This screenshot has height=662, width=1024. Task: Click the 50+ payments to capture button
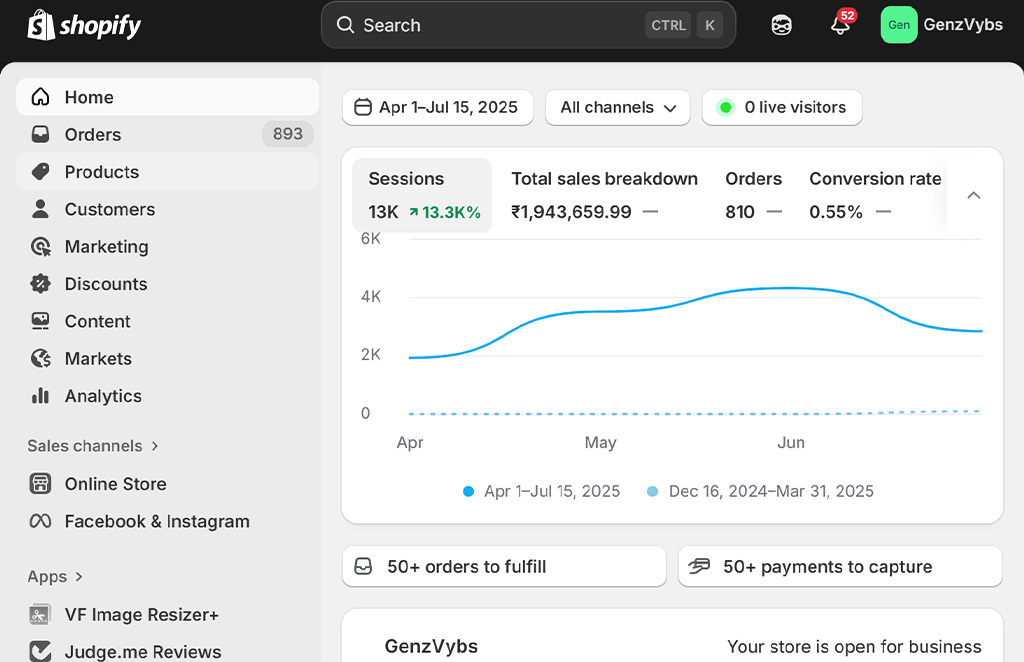tap(840, 566)
